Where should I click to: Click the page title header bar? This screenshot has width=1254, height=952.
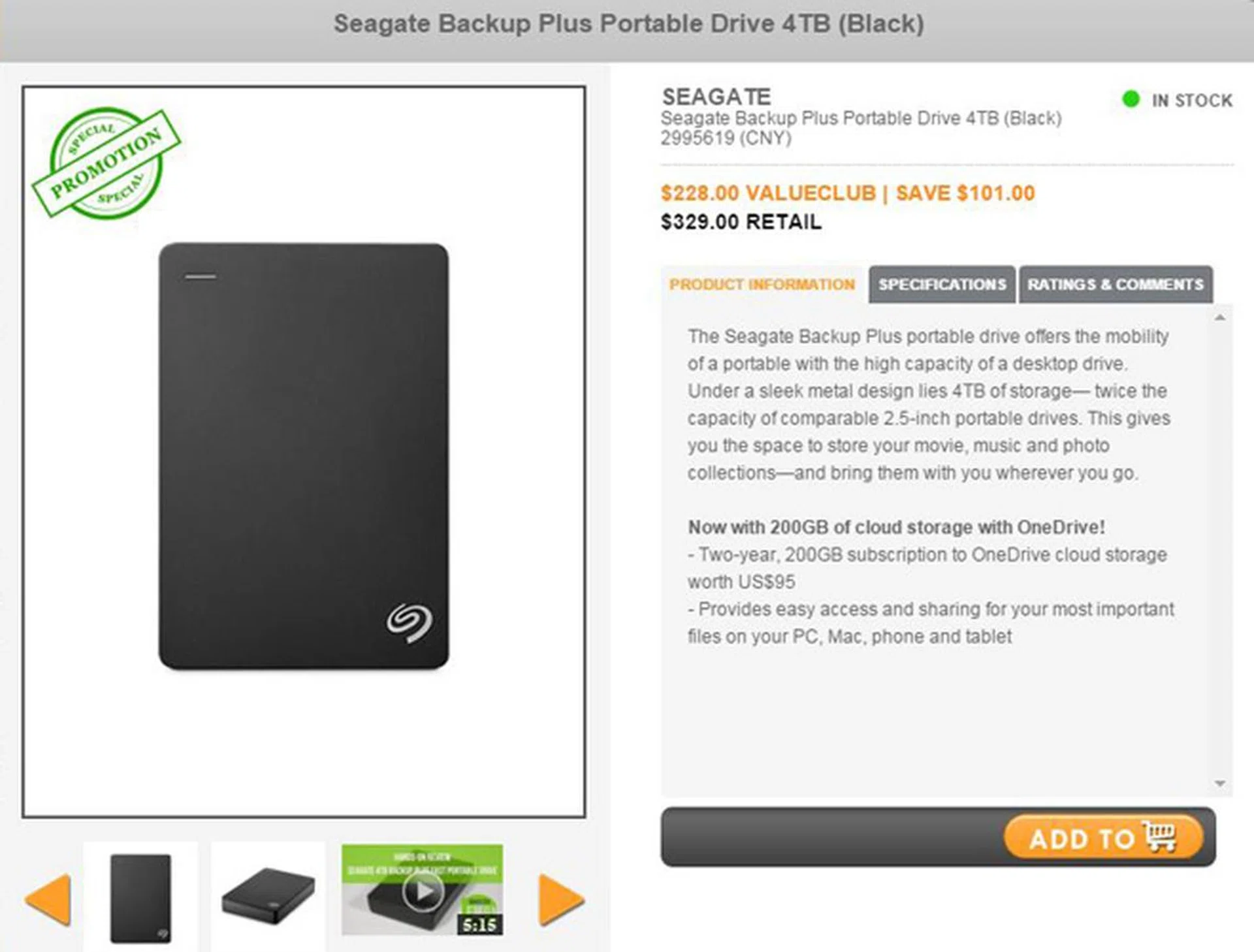[627, 25]
